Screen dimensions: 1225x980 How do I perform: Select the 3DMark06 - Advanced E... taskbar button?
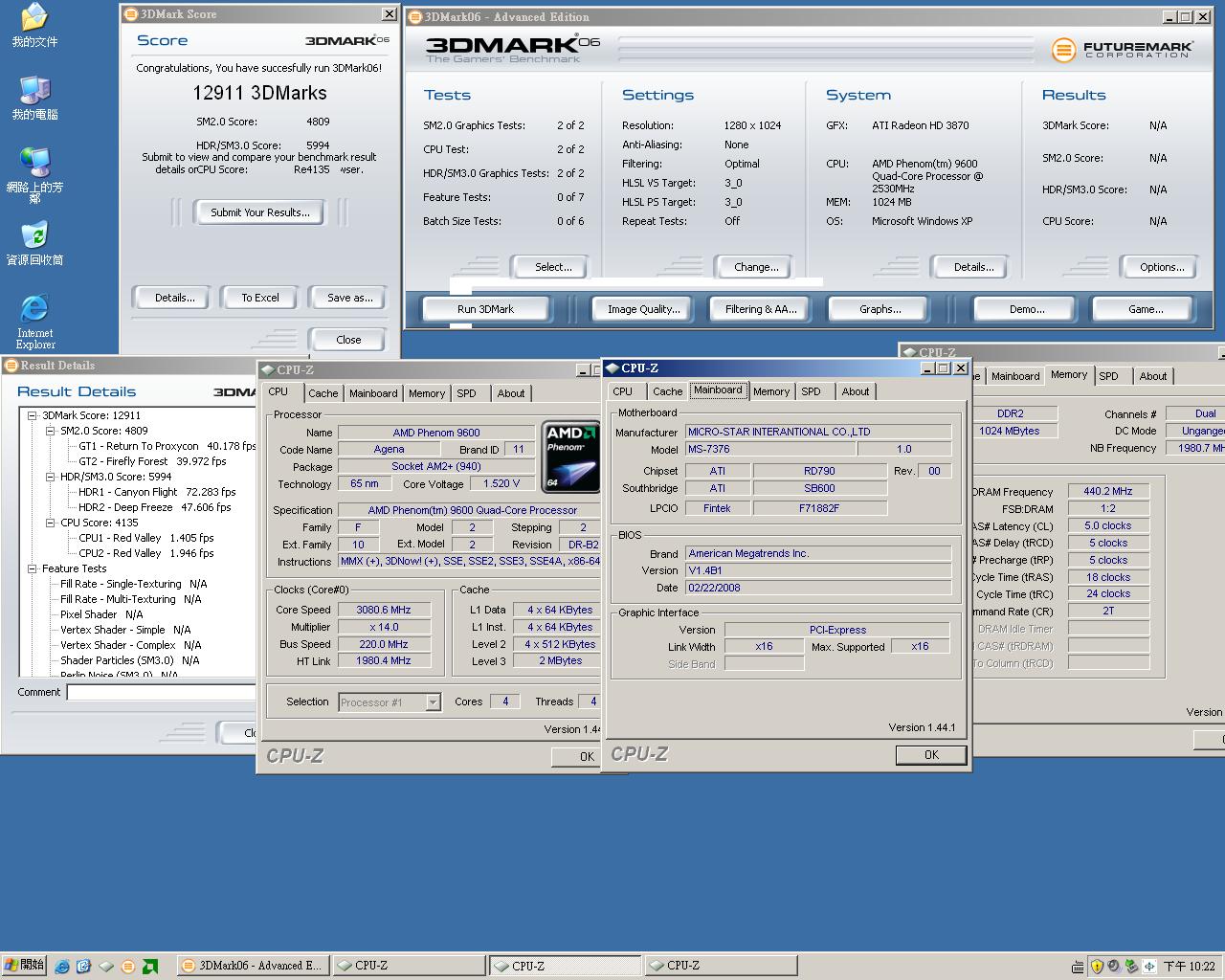[253, 966]
